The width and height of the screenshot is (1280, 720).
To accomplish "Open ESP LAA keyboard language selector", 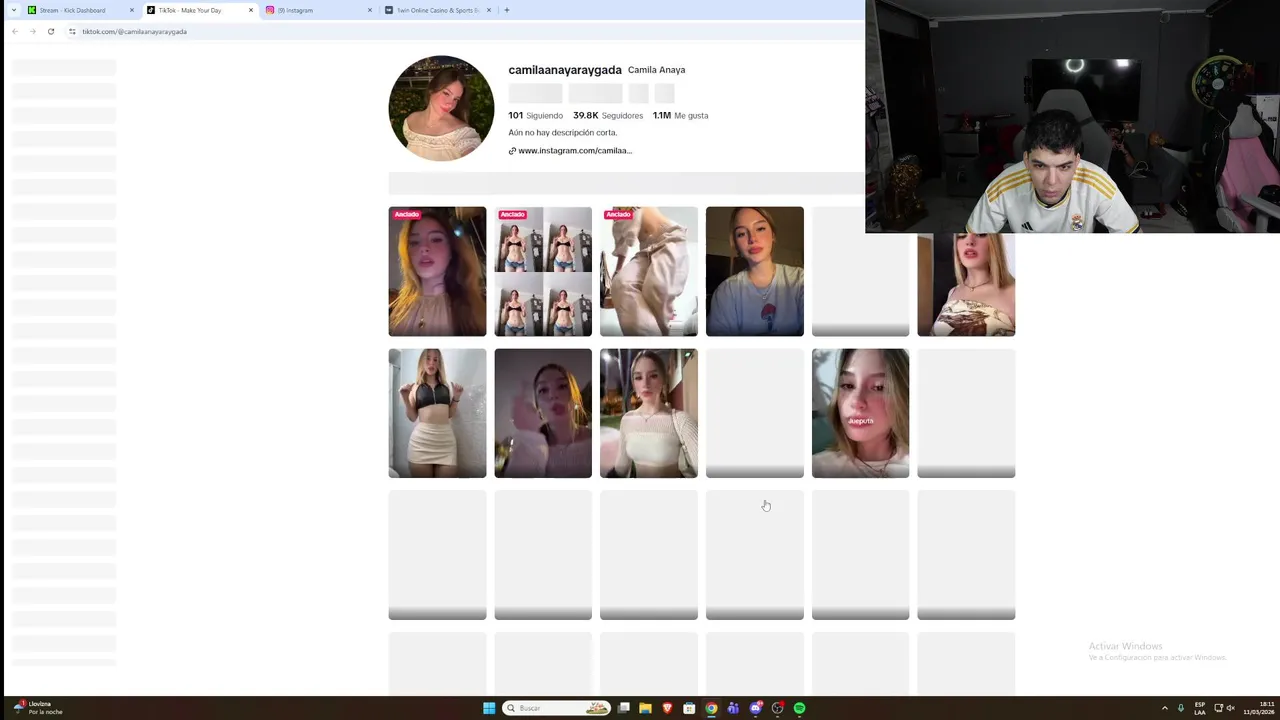I will (1200, 708).
